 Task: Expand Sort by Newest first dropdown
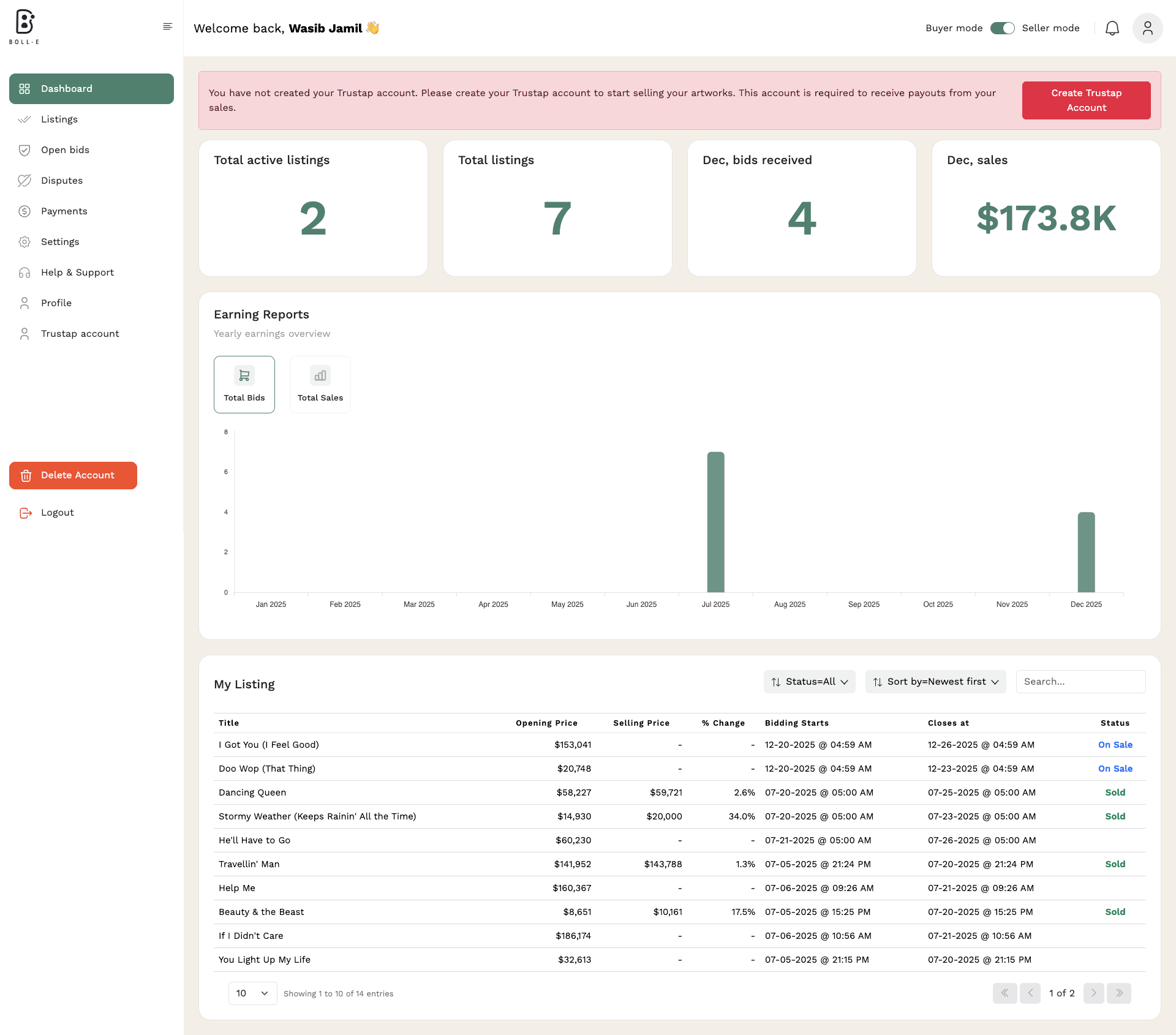[935, 682]
